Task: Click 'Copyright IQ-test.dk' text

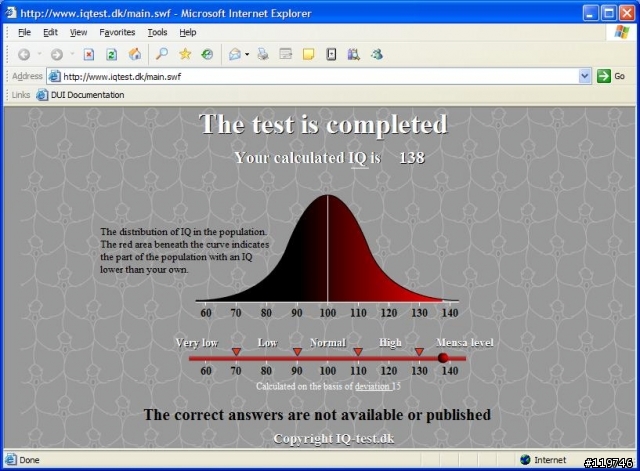Action: click(x=334, y=439)
